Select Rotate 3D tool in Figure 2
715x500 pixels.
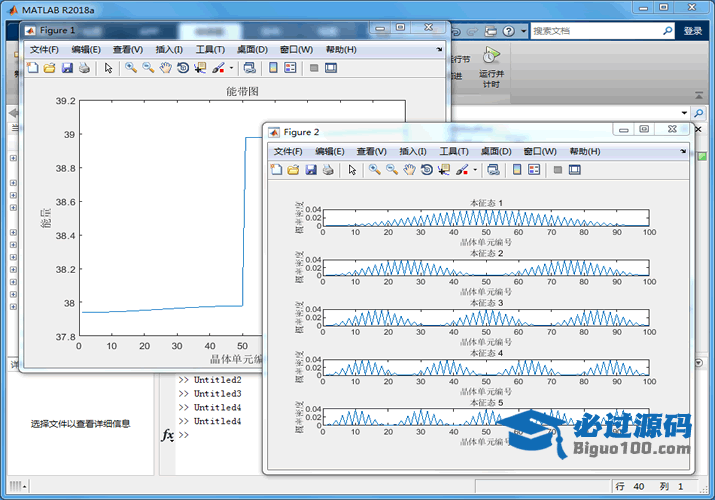(x=427, y=170)
